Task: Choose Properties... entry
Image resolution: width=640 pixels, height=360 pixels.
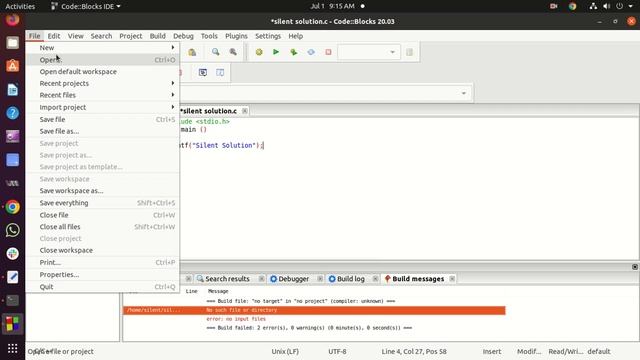Action: click(x=102, y=275)
